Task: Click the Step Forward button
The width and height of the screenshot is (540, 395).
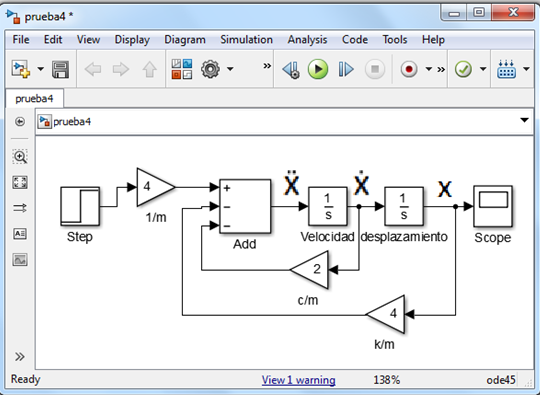Action: point(346,69)
